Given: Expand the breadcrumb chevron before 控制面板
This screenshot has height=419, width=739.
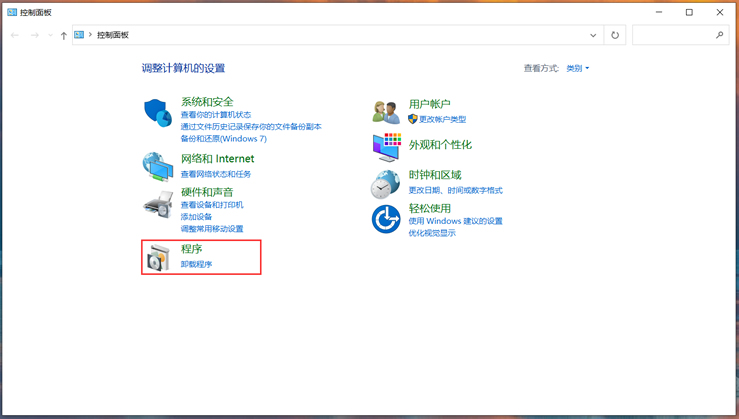Looking at the screenshot, I should pyautogui.click(x=90, y=34).
